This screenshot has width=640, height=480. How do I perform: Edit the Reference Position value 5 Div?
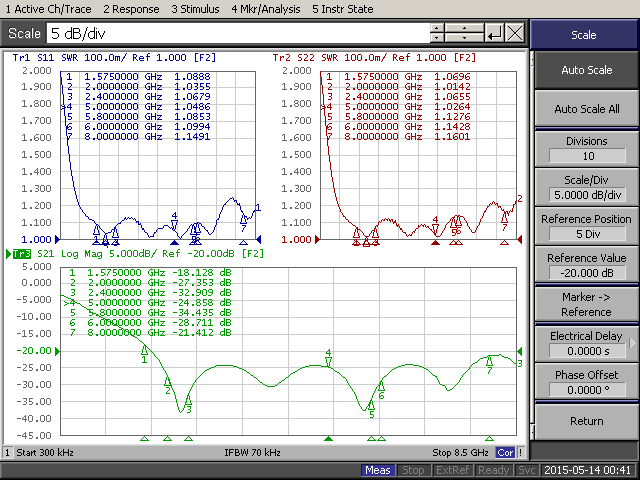[x=587, y=234]
